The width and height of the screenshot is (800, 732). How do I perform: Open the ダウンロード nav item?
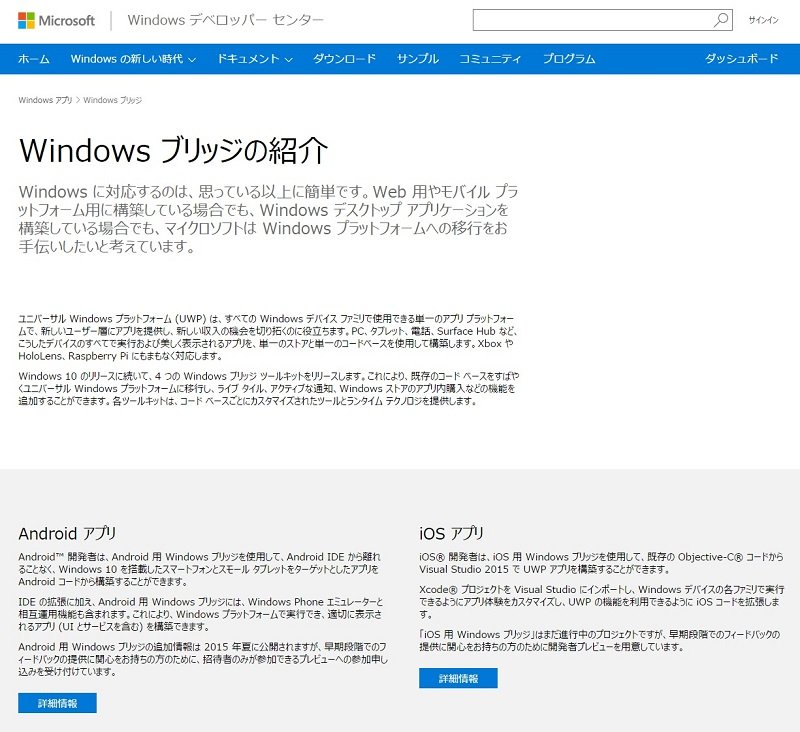344,59
